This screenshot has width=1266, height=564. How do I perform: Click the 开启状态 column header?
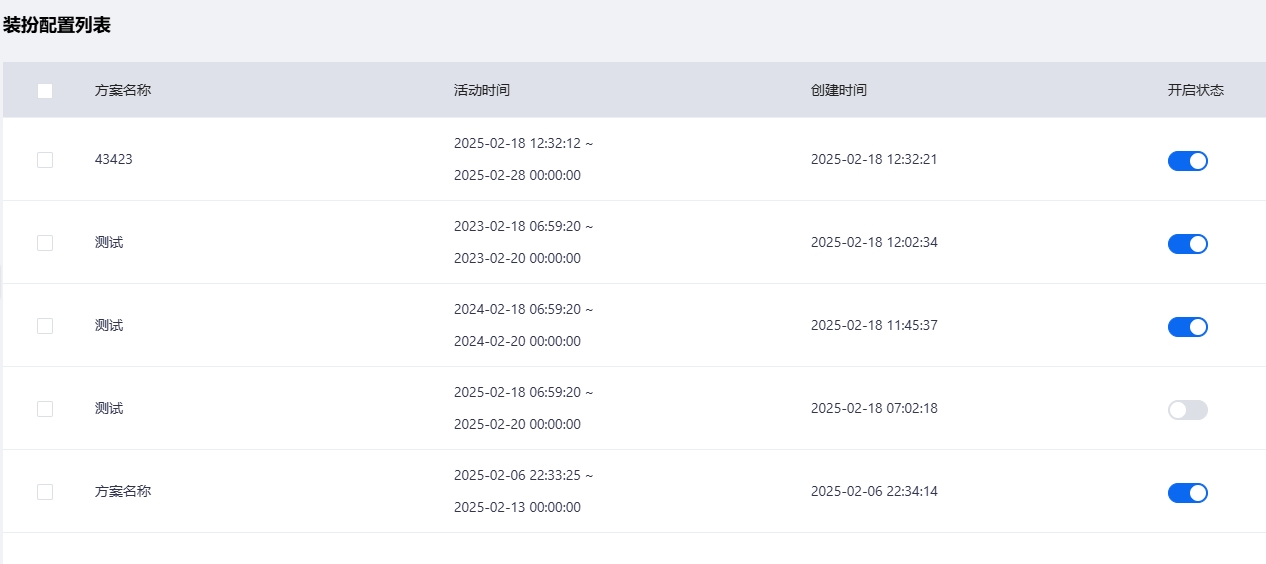[x=1196, y=90]
